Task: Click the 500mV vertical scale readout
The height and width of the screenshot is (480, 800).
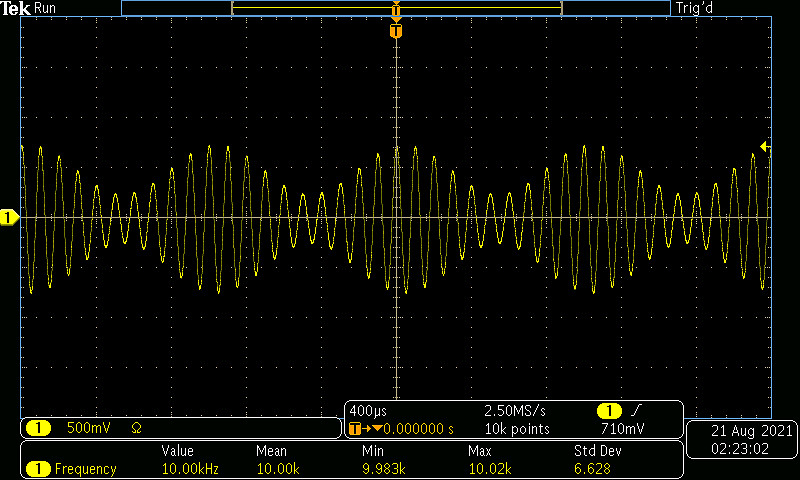Action: (89, 428)
